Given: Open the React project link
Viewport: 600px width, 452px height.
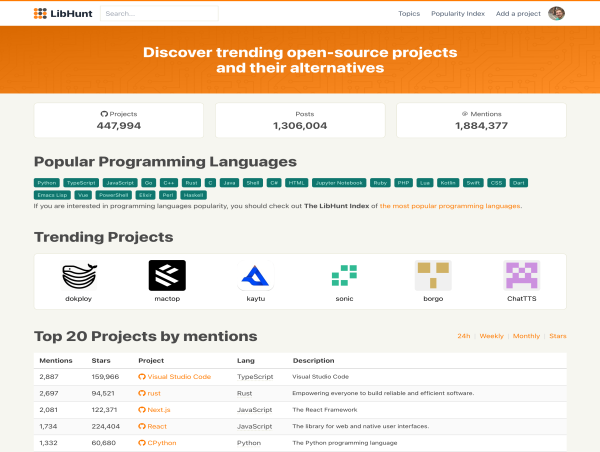Looking at the screenshot, I should pyautogui.click(x=157, y=426).
